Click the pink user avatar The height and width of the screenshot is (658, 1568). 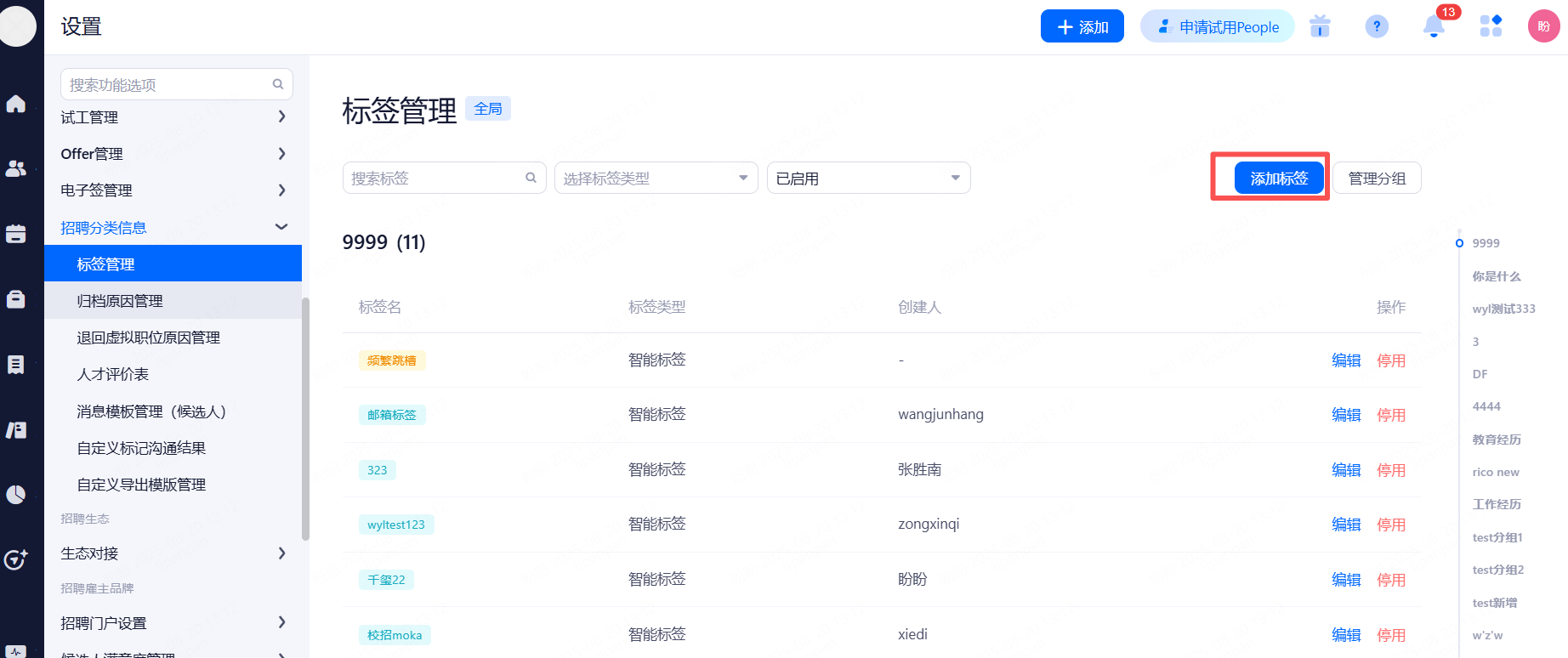[x=1543, y=26]
